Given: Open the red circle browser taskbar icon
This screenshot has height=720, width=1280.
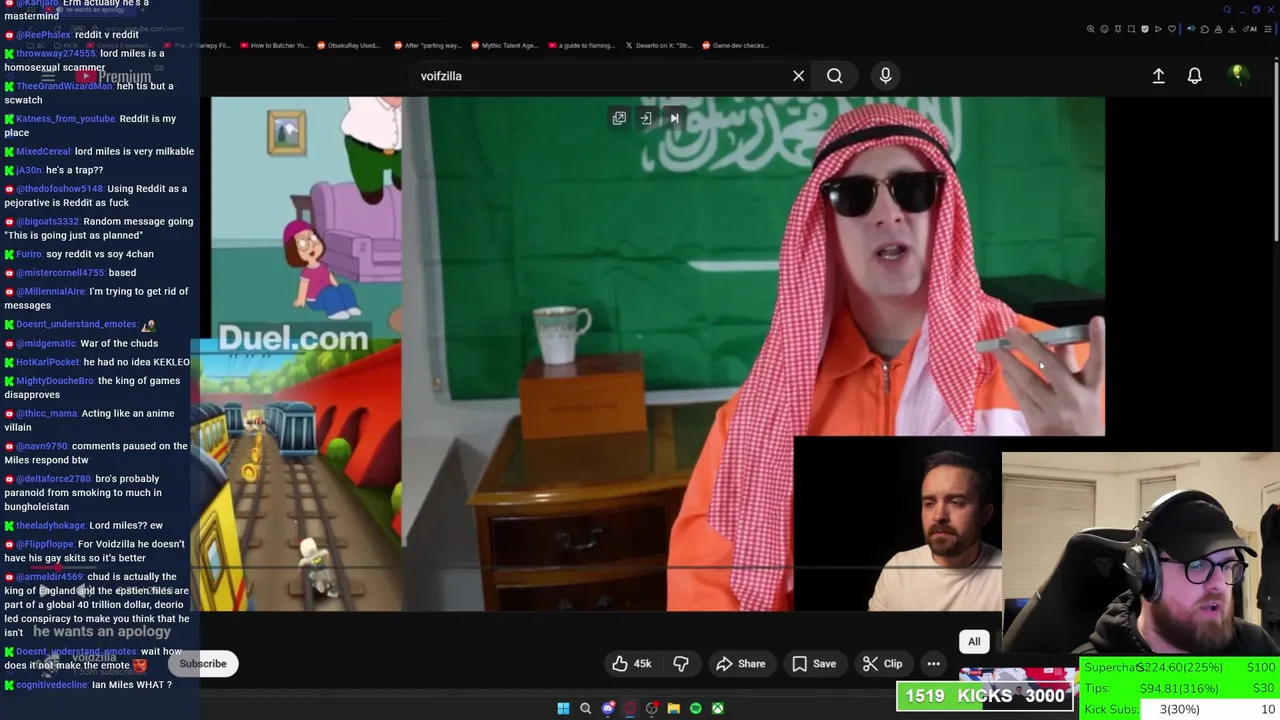Looking at the screenshot, I should 629,708.
